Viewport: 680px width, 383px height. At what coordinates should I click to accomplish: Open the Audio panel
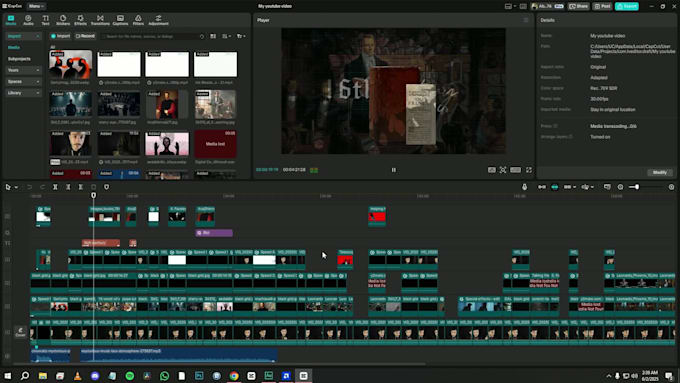click(28, 20)
